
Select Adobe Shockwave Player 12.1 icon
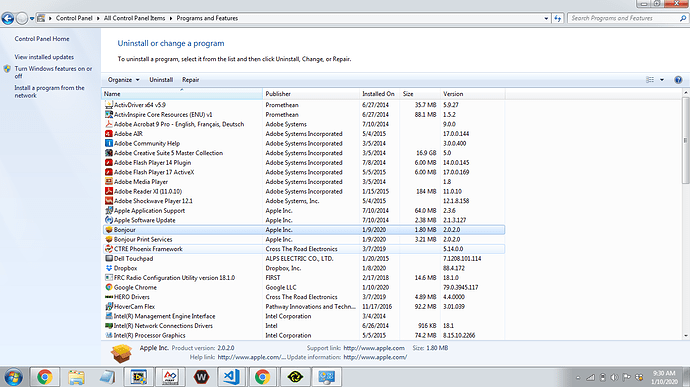coord(109,201)
